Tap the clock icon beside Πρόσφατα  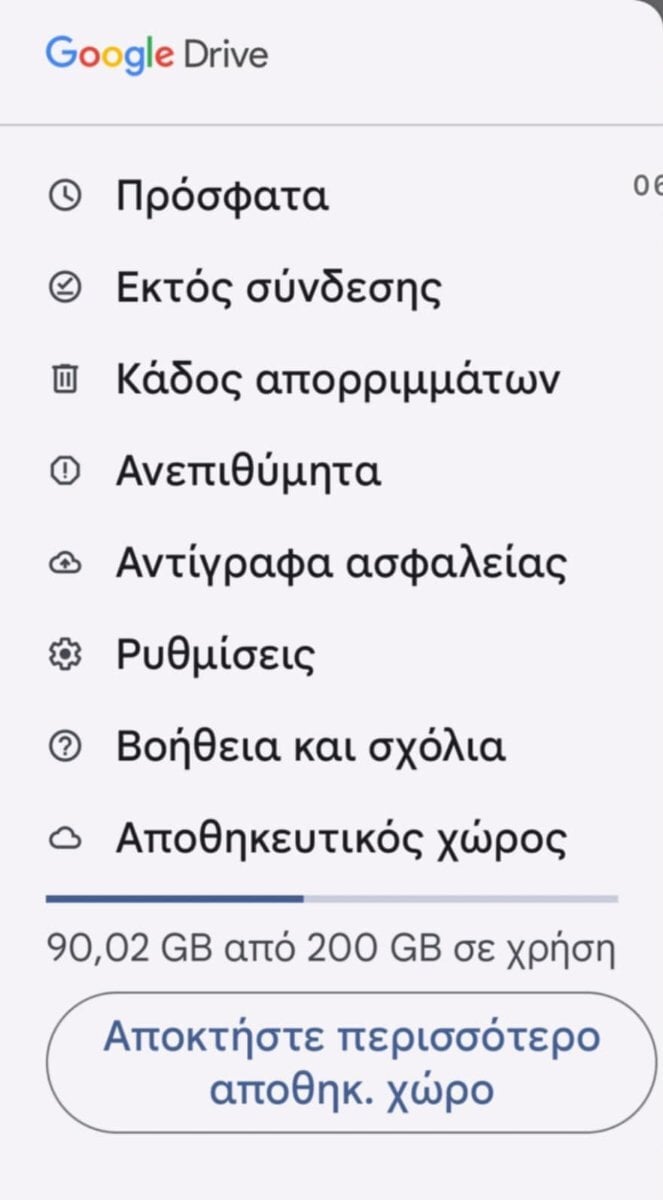tap(65, 196)
